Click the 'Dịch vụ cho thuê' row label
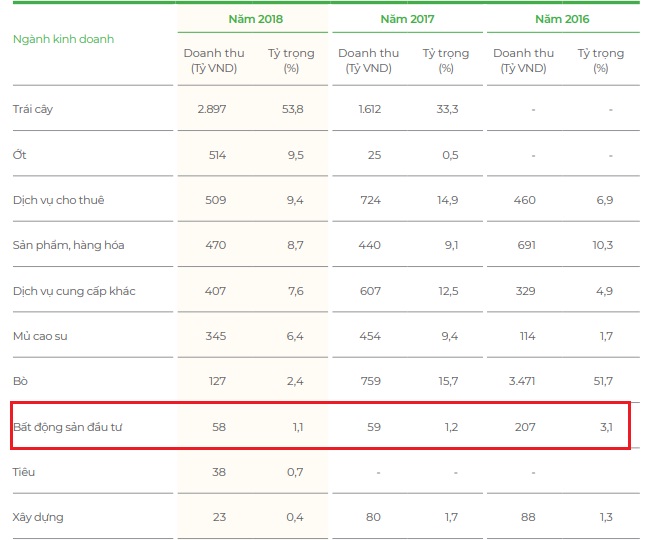Viewport: 647px width, 540px height. pyautogui.click(x=58, y=200)
